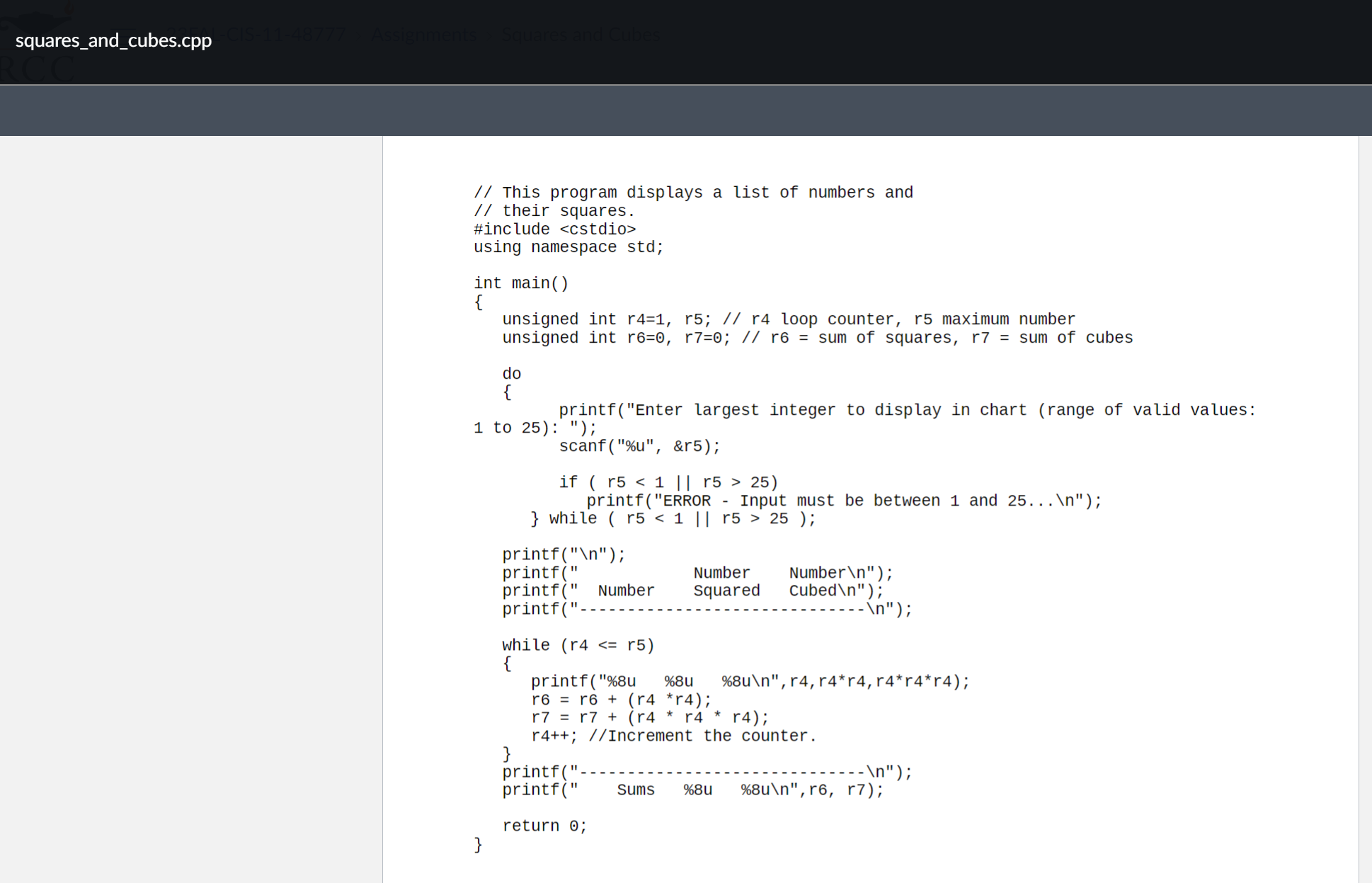Click the first comment line of program

coord(692,193)
